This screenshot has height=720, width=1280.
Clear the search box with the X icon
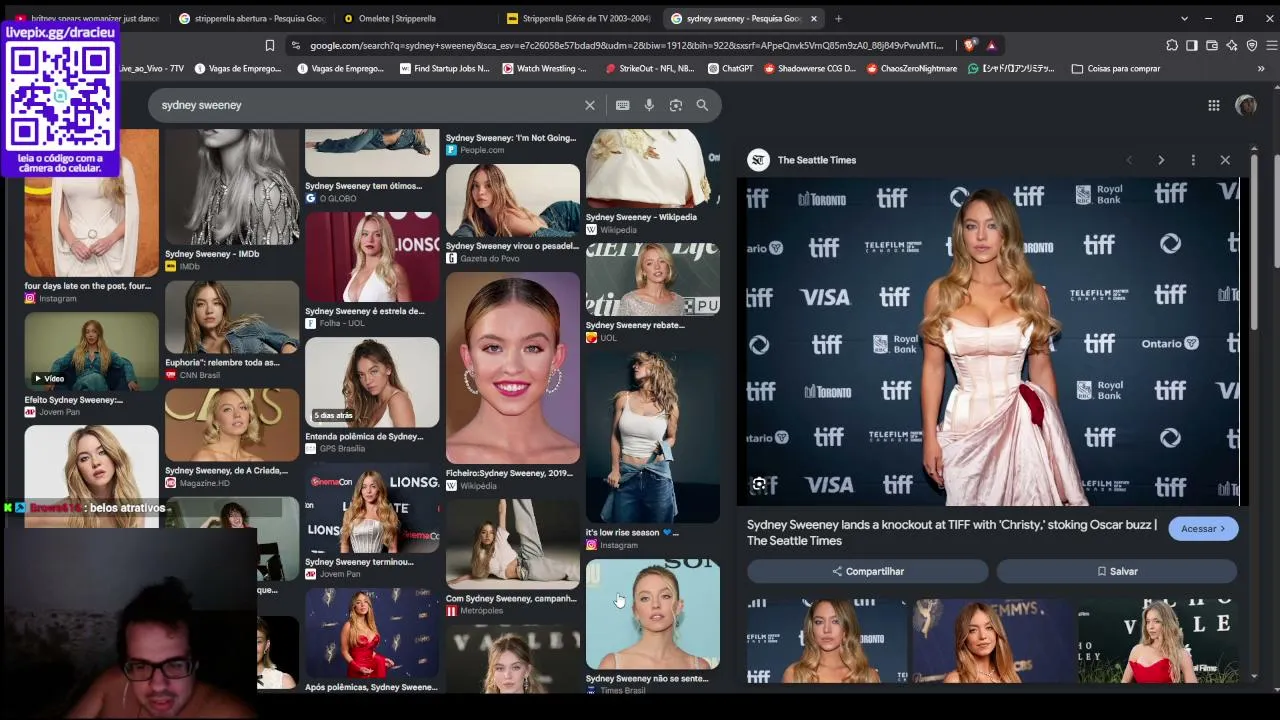coord(590,105)
